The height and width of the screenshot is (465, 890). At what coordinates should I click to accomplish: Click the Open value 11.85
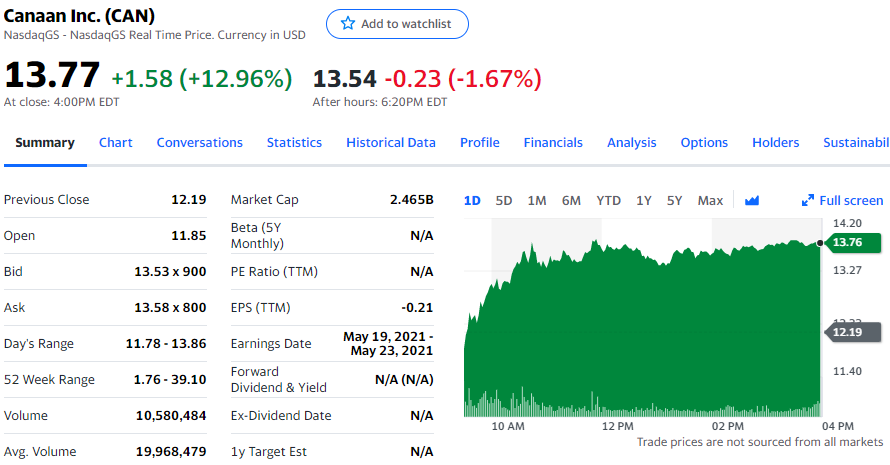[x=188, y=236]
